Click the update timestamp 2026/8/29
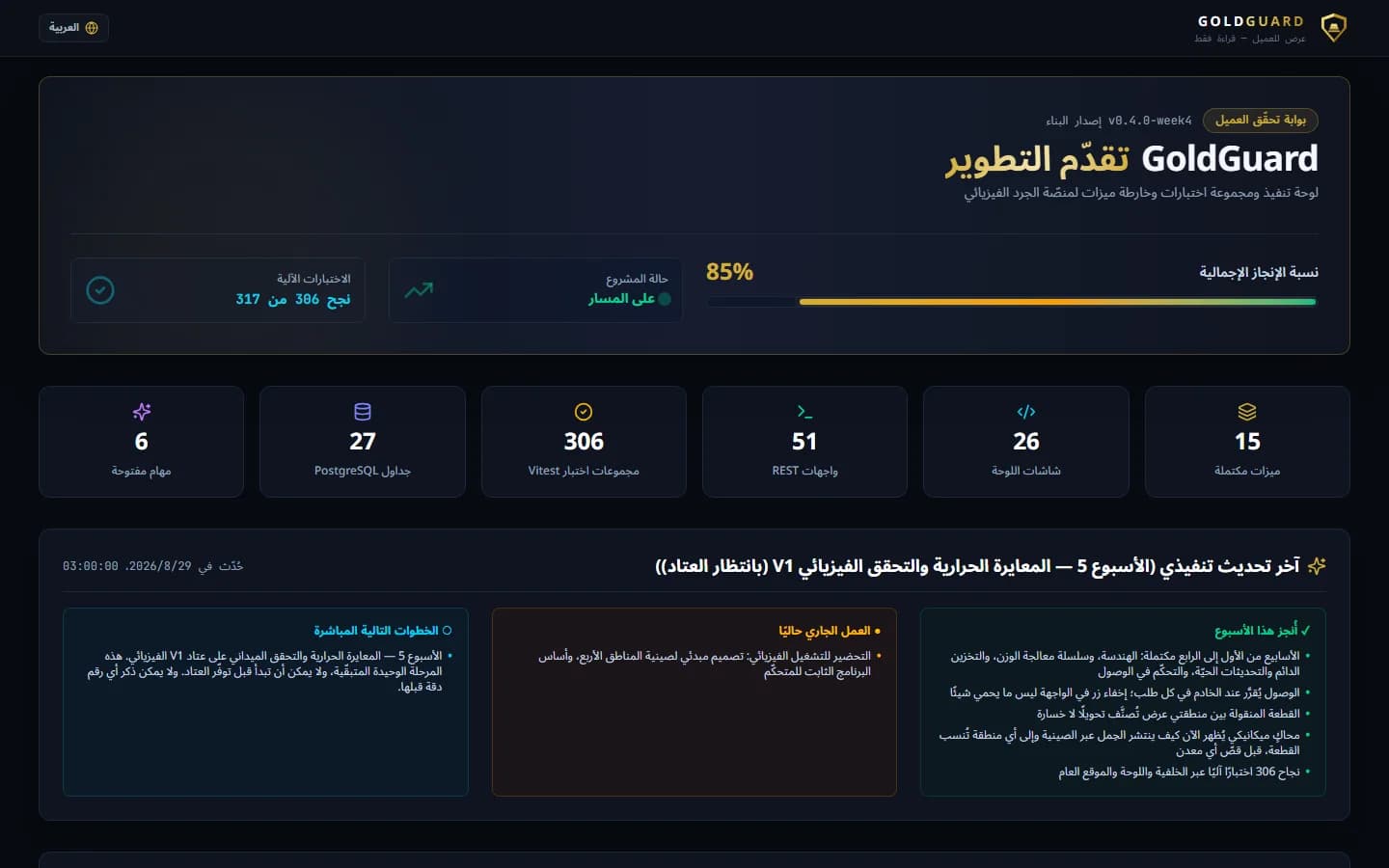Screen dimensions: 1389x868 click(153, 566)
